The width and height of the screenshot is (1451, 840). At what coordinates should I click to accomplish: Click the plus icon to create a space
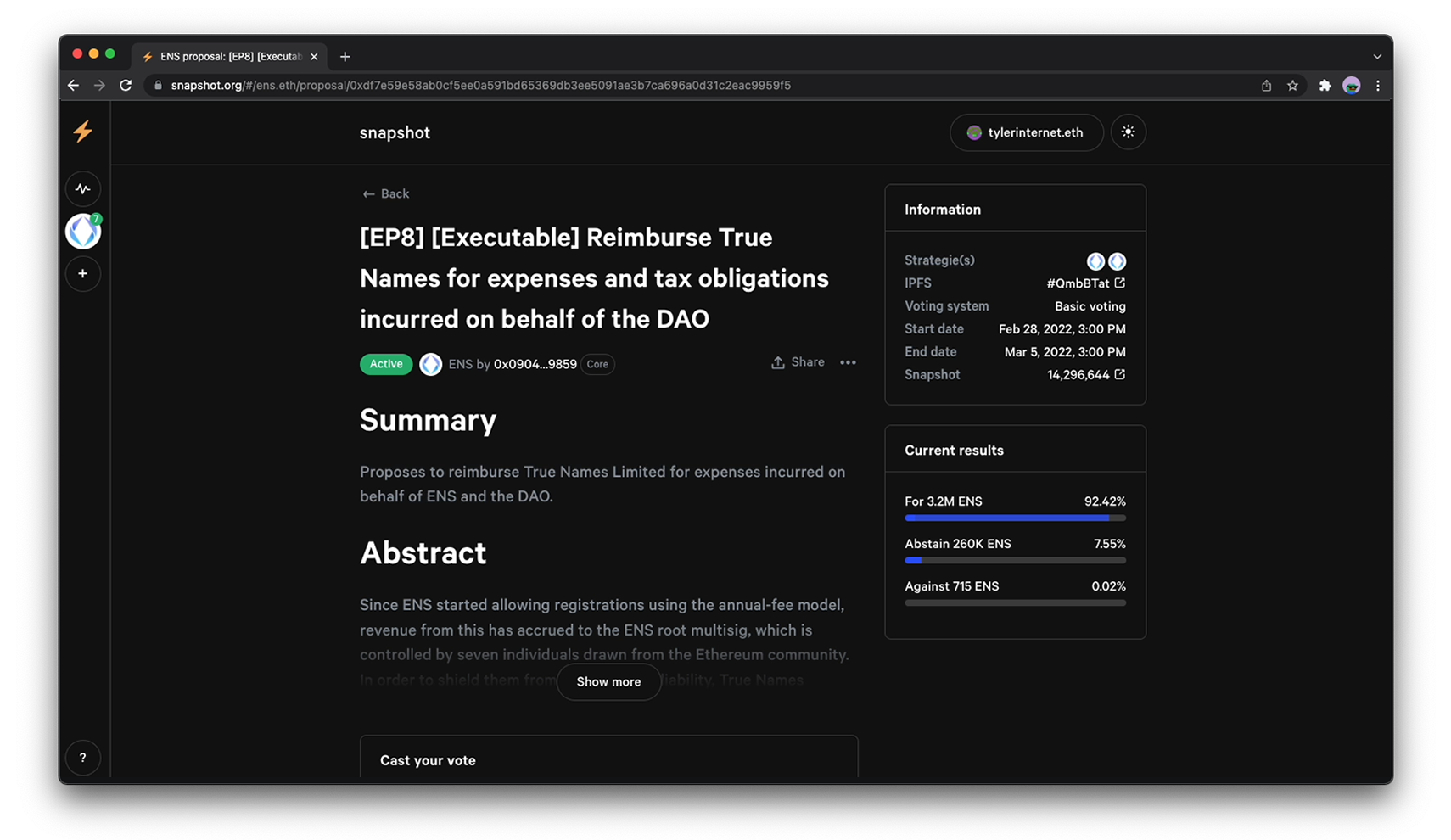(82, 273)
